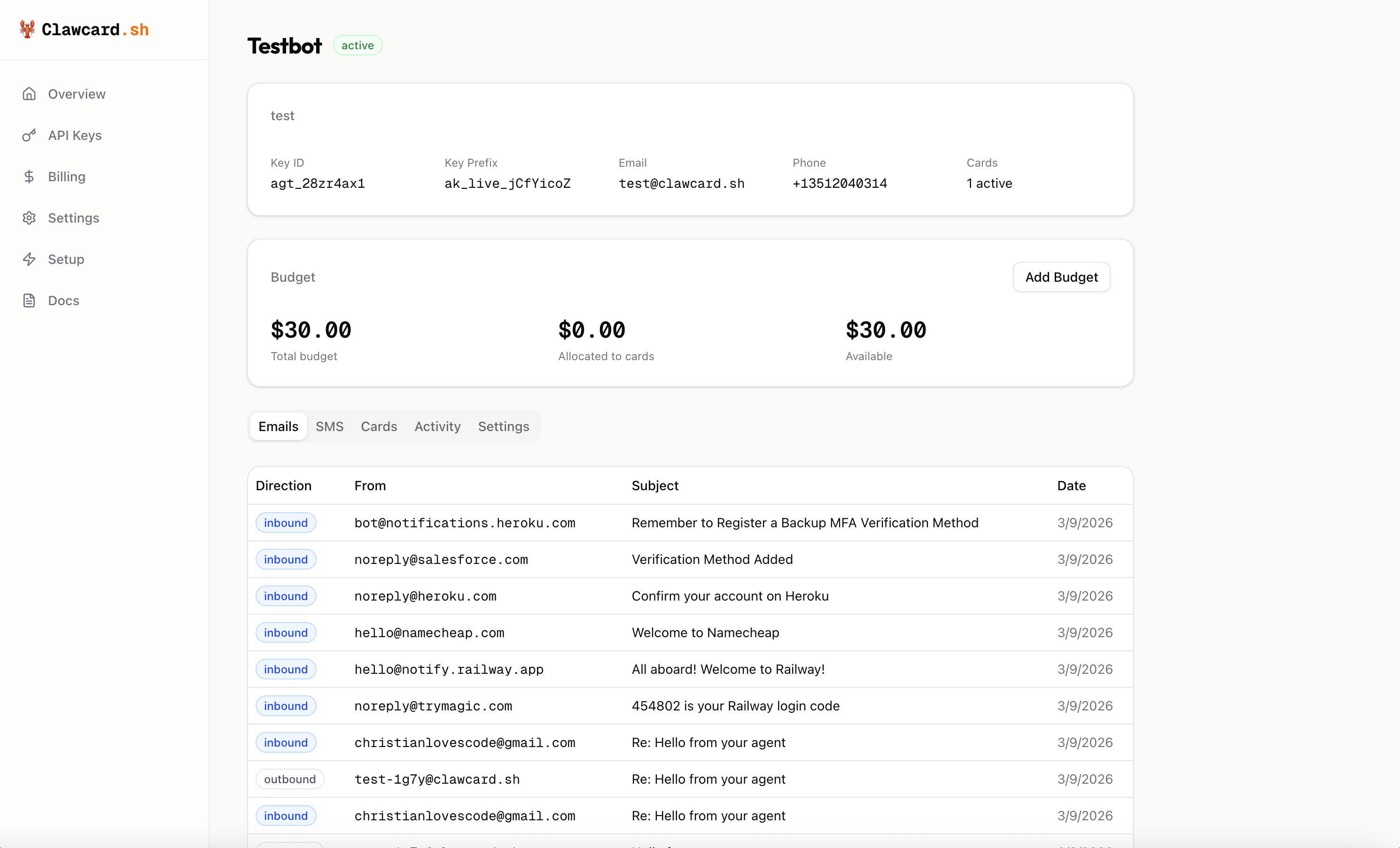This screenshot has height=848, width=1400.
Task: Click the Billing dollar sign icon
Action: pos(29,177)
